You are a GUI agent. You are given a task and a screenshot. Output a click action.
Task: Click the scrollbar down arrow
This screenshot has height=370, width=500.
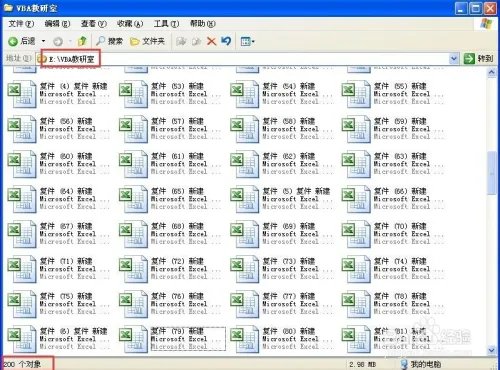pyautogui.click(x=492, y=350)
